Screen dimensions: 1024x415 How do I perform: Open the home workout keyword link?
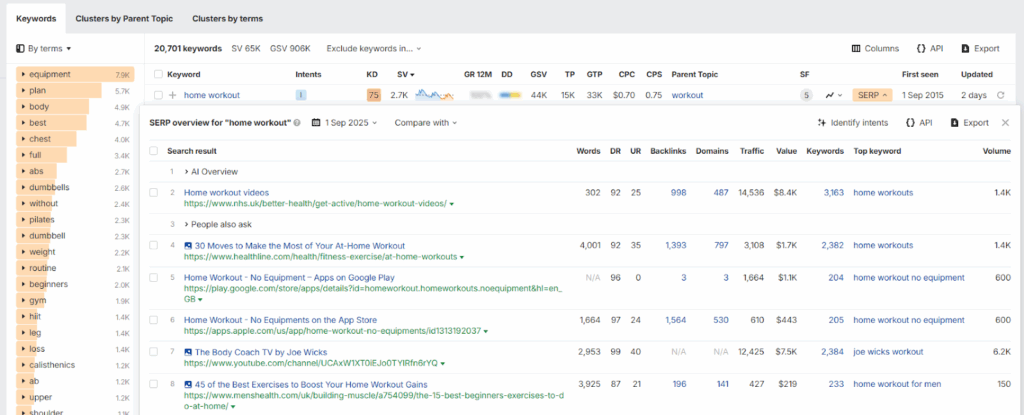[212, 95]
